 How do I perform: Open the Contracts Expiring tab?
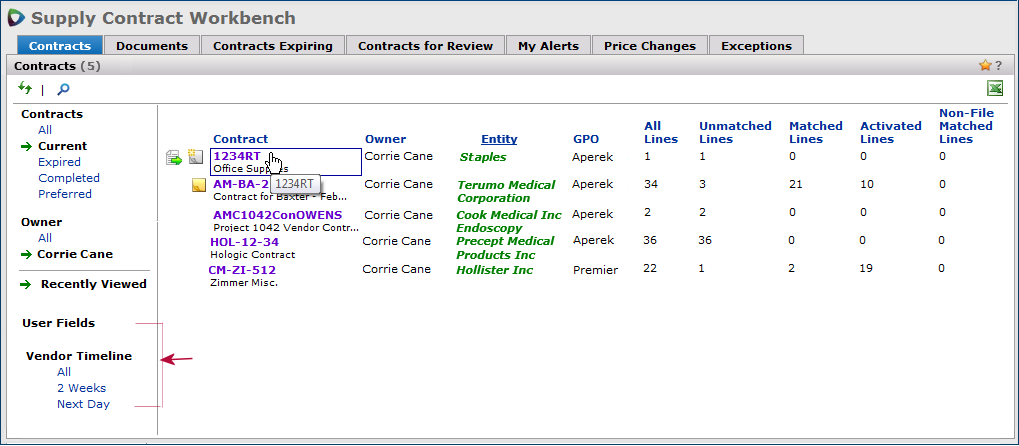tap(273, 46)
